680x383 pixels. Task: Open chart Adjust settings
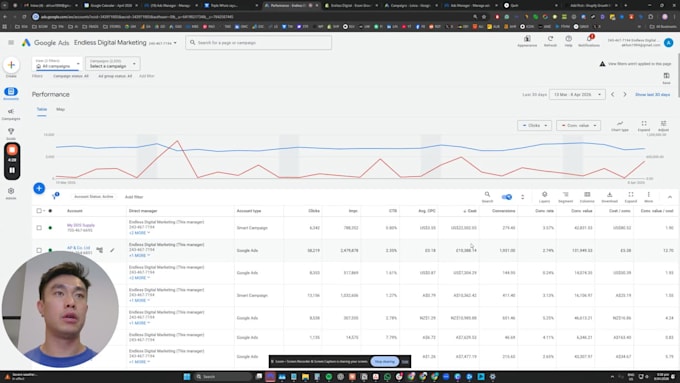tap(663, 126)
